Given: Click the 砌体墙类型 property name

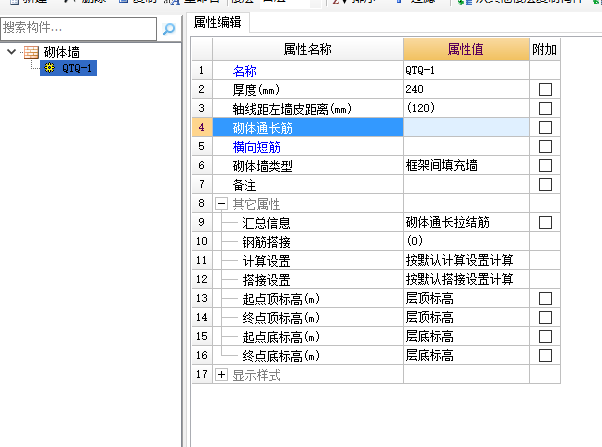Looking at the screenshot, I should pos(263,166).
